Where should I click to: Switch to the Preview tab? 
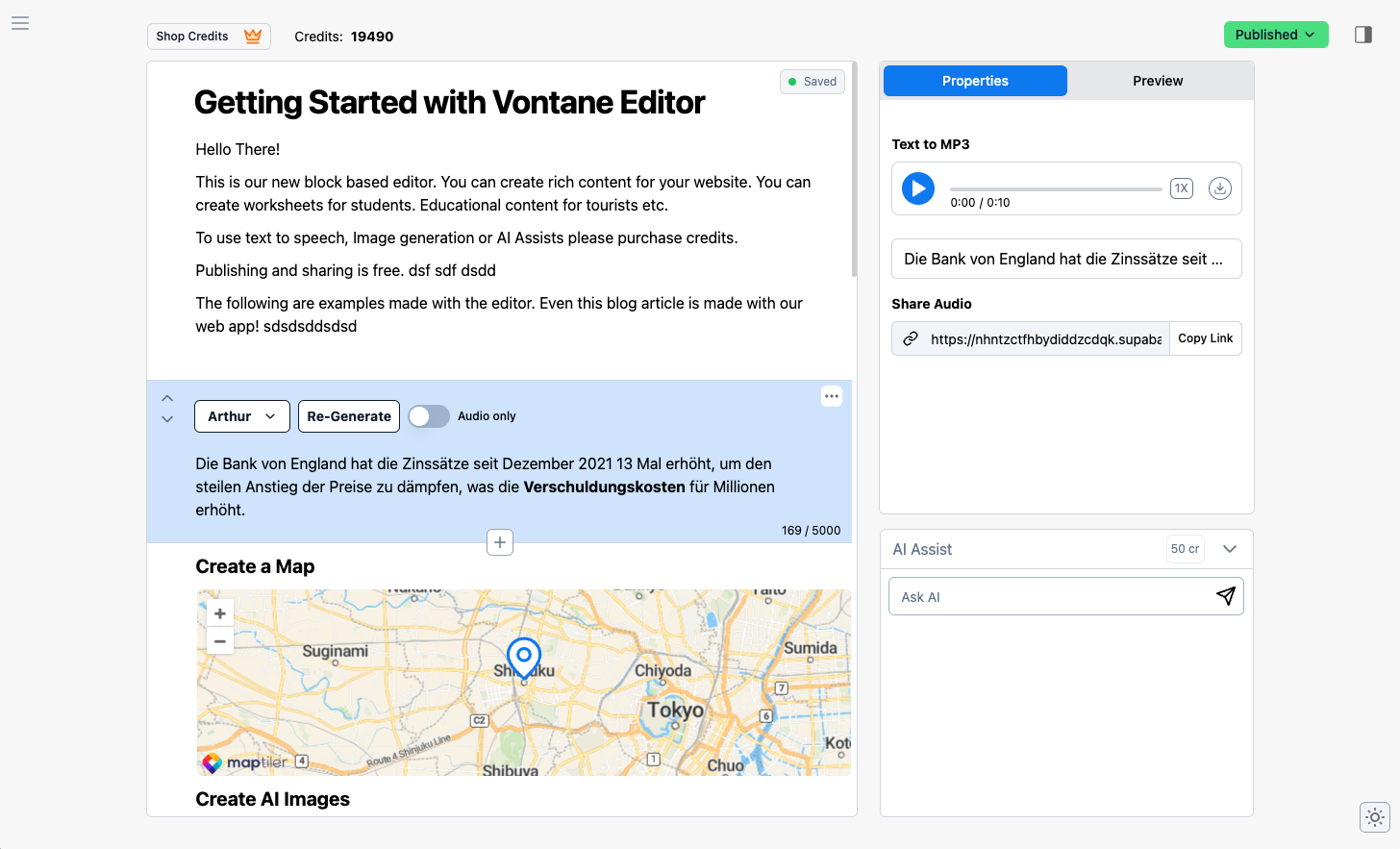click(1158, 81)
